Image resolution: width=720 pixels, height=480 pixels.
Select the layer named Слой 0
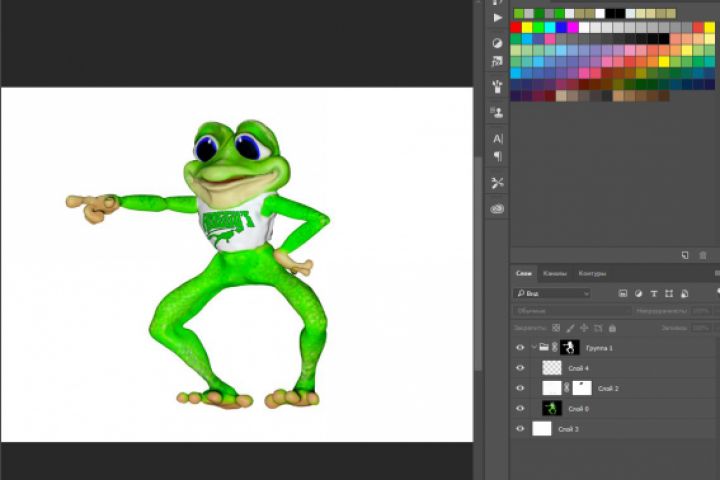579,409
